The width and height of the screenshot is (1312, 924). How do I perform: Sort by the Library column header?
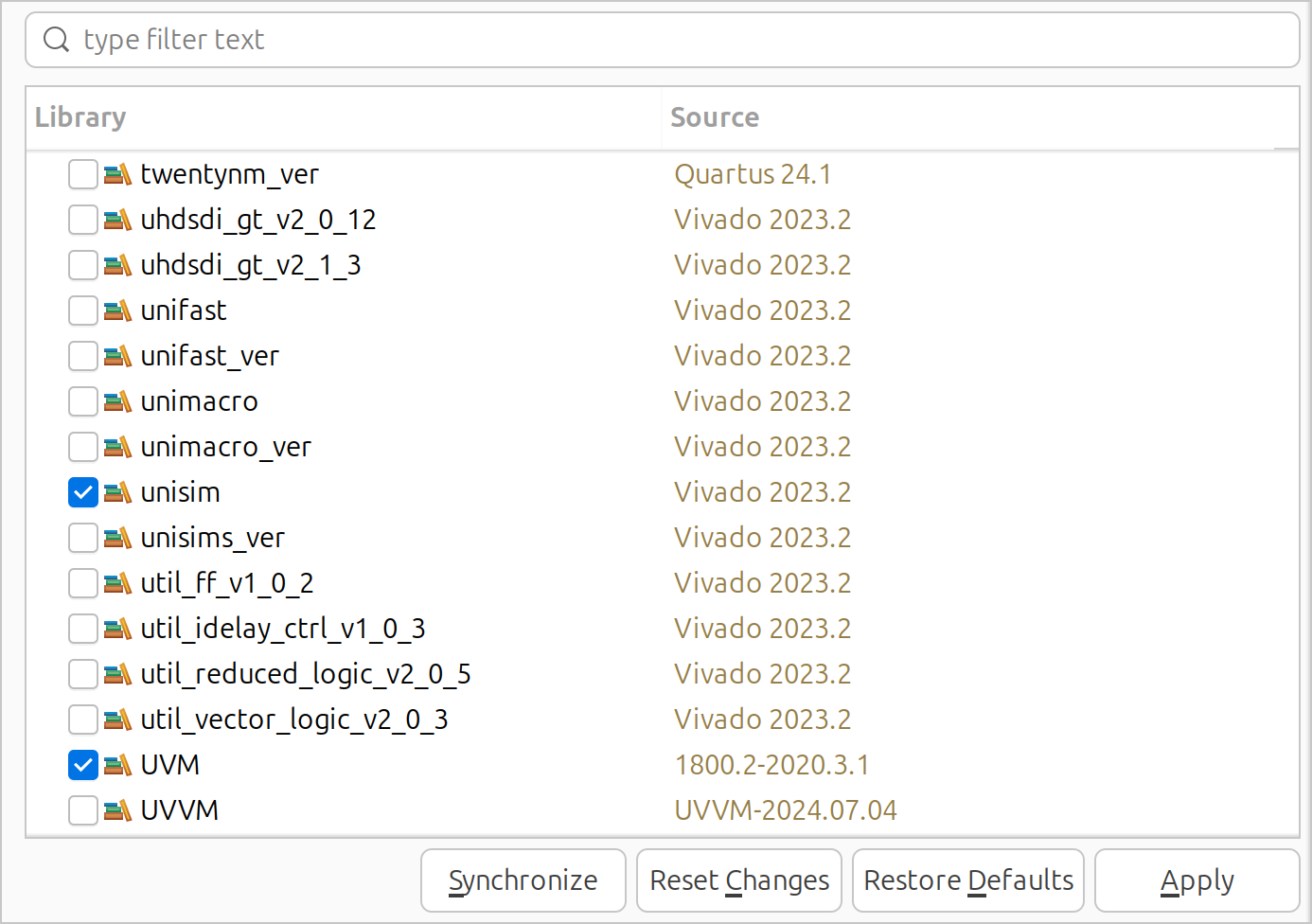pos(344,117)
